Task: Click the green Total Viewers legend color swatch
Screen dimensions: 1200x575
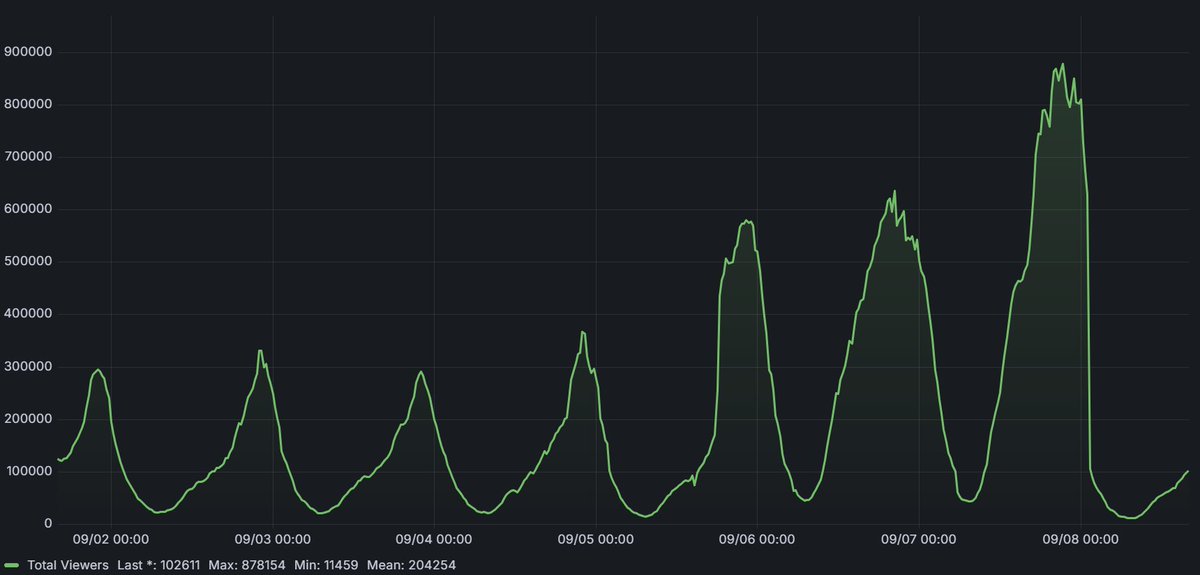Action: click(x=13, y=565)
